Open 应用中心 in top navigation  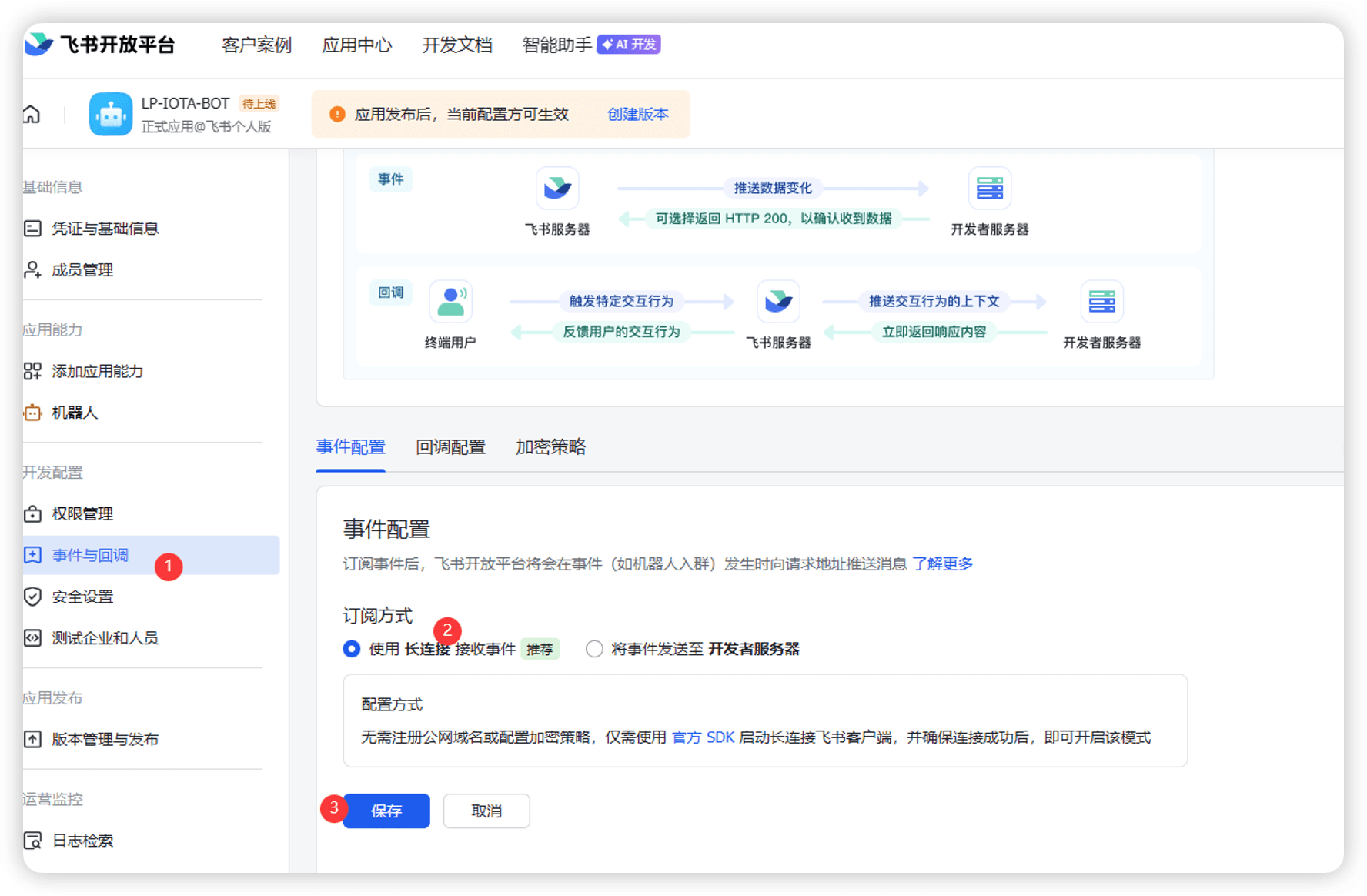[356, 45]
